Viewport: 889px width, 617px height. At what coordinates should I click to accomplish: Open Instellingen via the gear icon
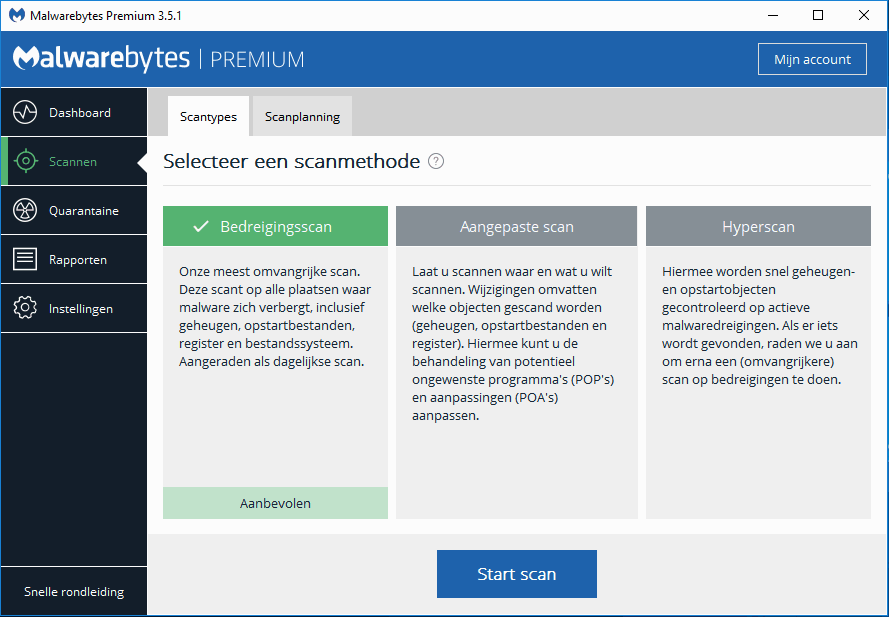tap(25, 309)
